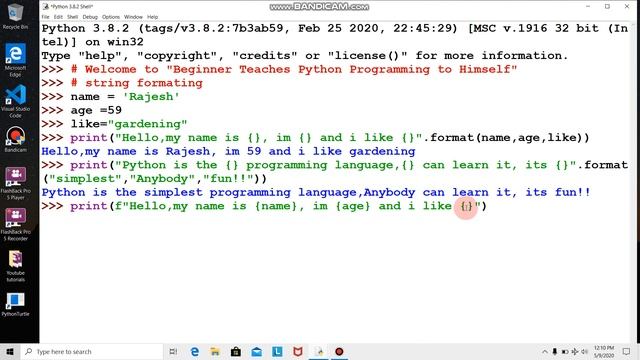This screenshot has height=360, width=640.
Task: Click the battery tray icon
Action: click(x=565, y=351)
